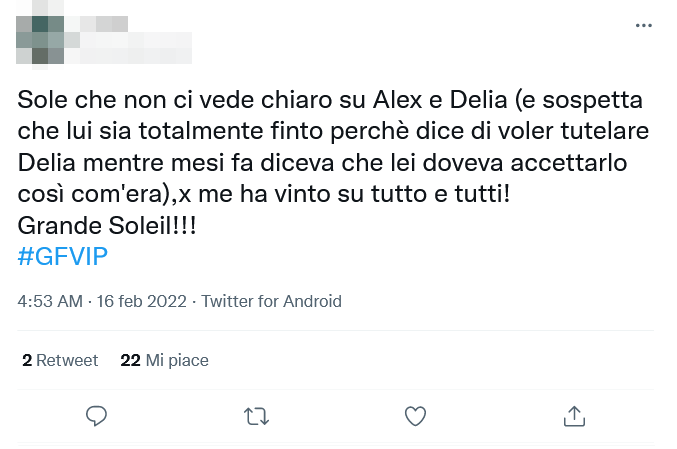The width and height of the screenshot is (677, 449).
Task: View the Retweet label beside the count
Action: click(68, 360)
